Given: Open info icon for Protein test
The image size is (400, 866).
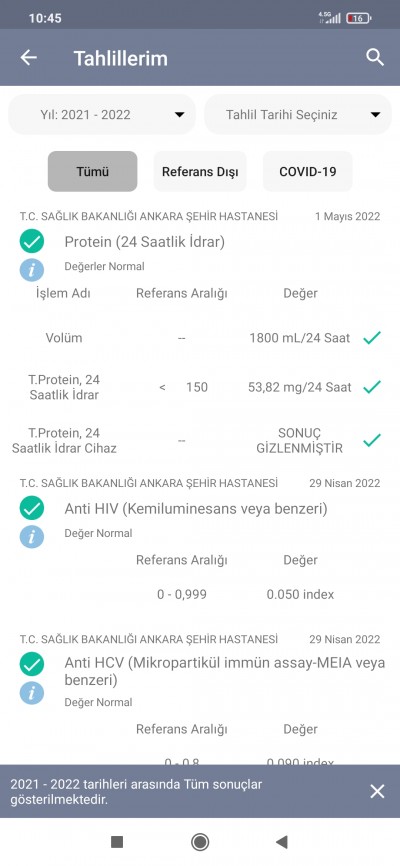Looking at the screenshot, I should pyautogui.click(x=32, y=270).
